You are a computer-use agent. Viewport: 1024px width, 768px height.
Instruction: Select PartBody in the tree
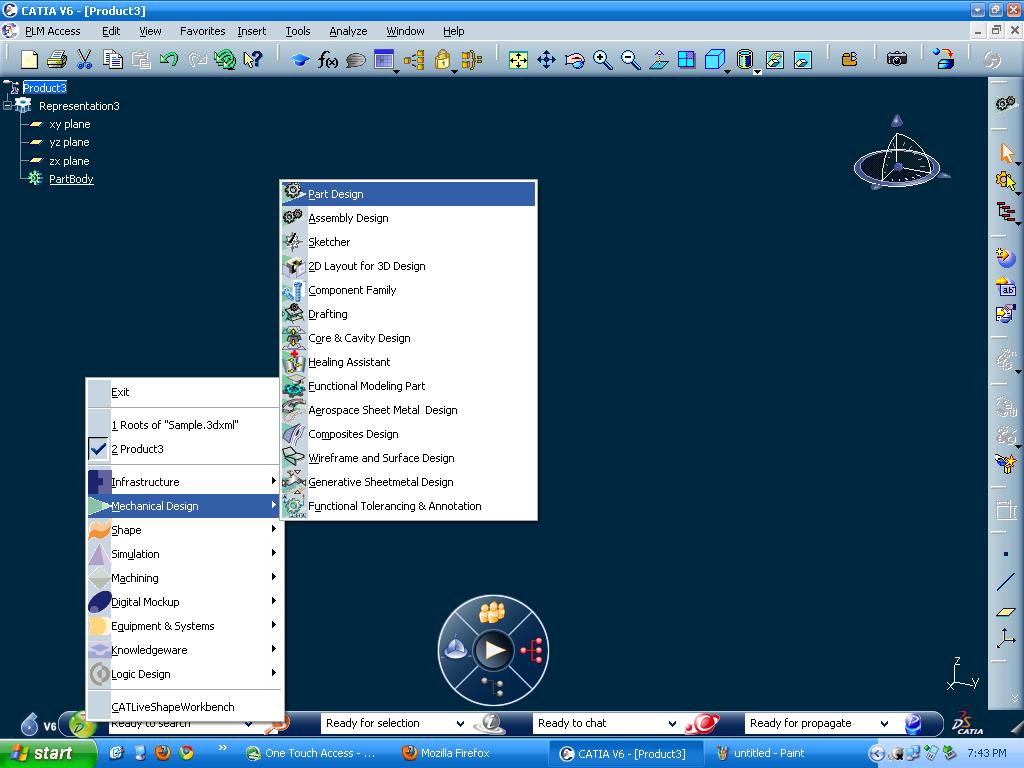point(71,179)
